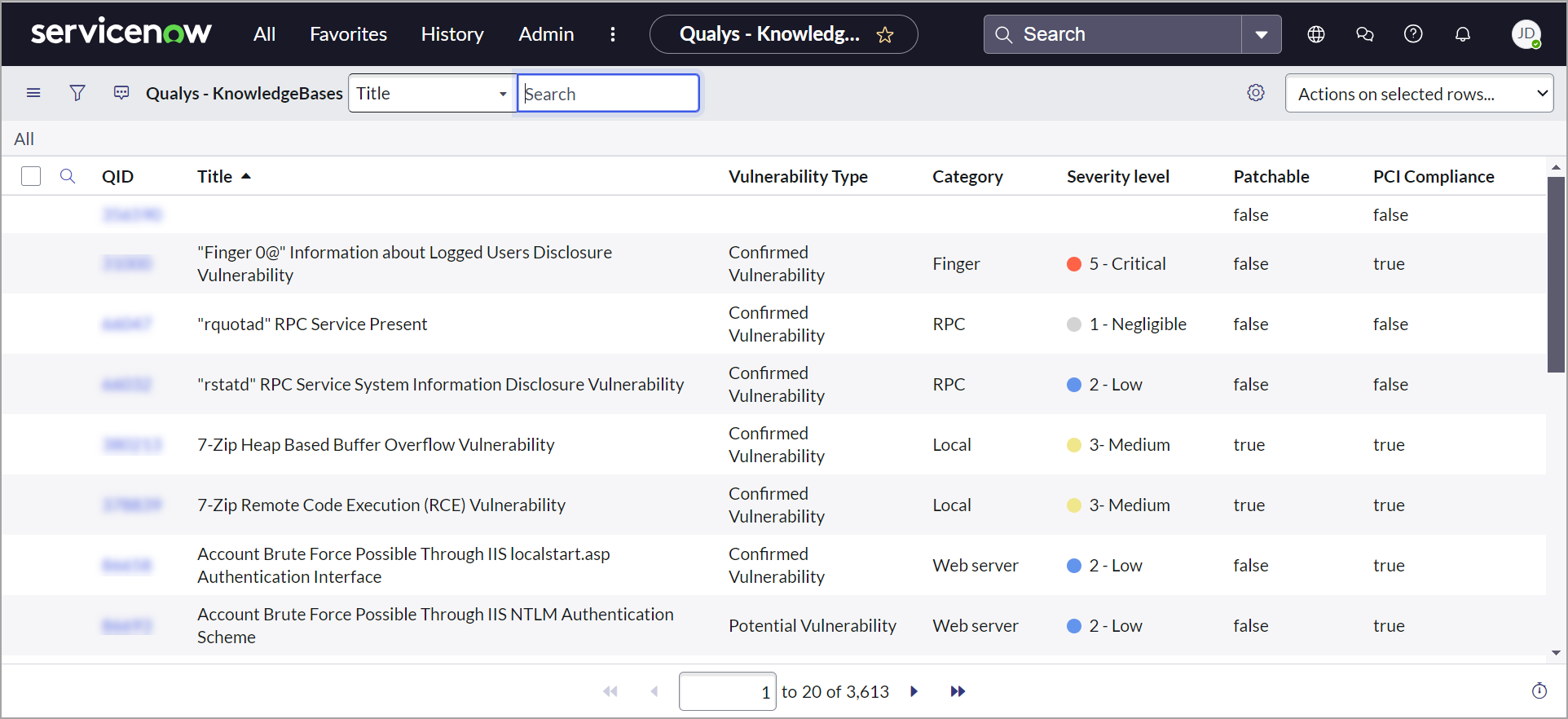Image resolution: width=1568 pixels, height=719 pixels.
Task: Go to the next page arrow
Action: tap(914, 691)
